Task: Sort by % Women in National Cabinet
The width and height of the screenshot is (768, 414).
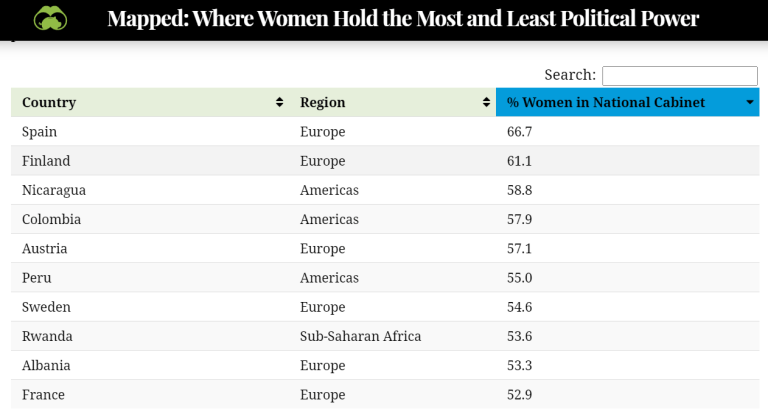Action: tap(605, 102)
